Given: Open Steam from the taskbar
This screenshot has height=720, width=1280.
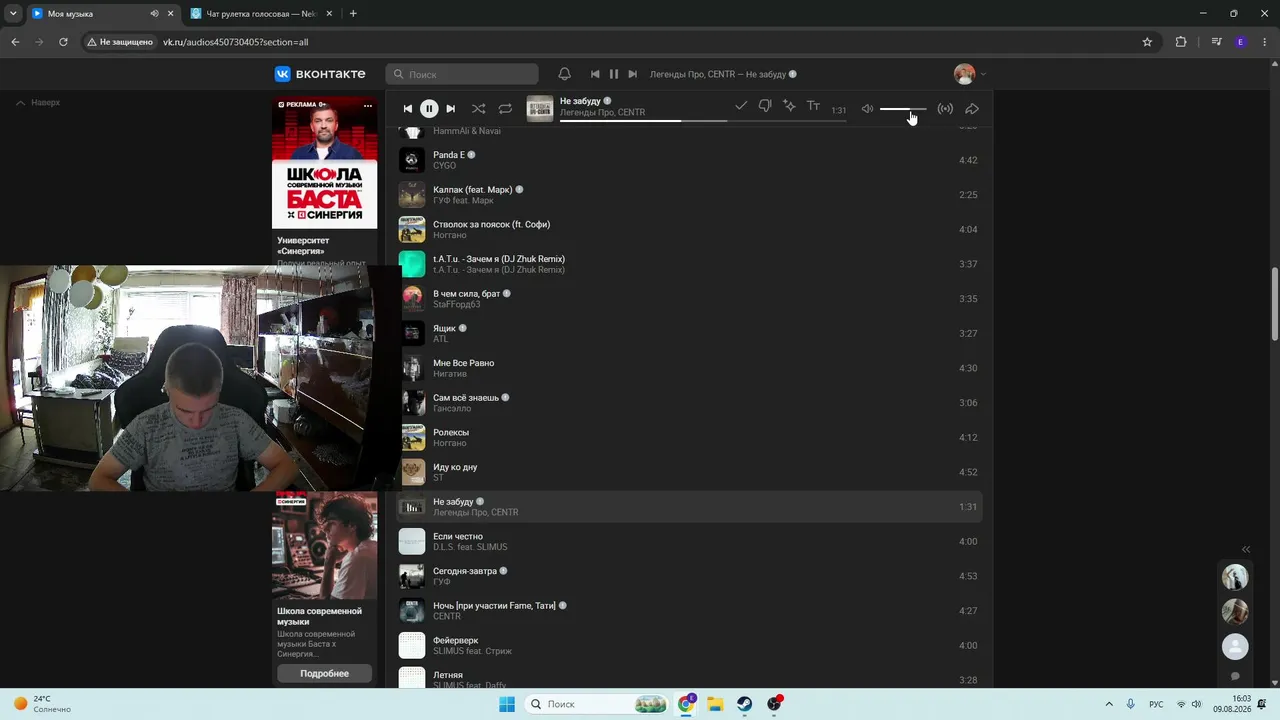Looking at the screenshot, I should 745,704.
